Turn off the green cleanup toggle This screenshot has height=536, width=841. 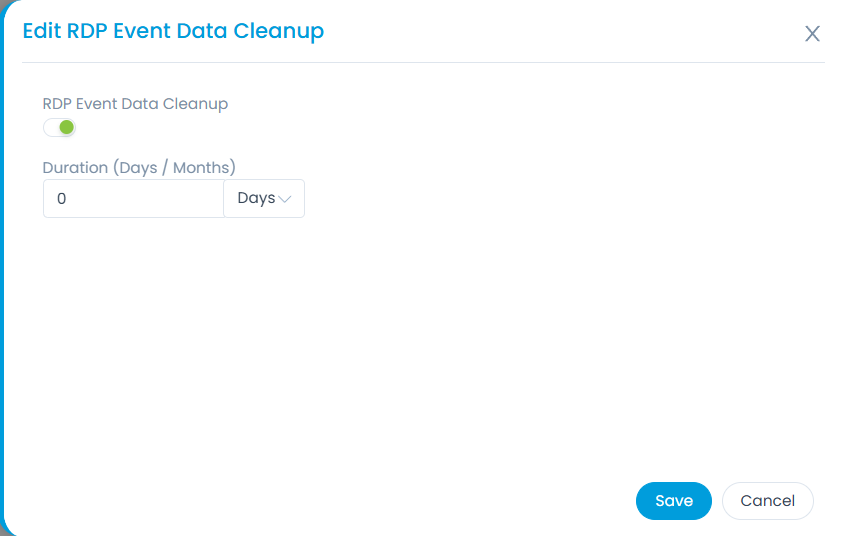coord(60,127)
